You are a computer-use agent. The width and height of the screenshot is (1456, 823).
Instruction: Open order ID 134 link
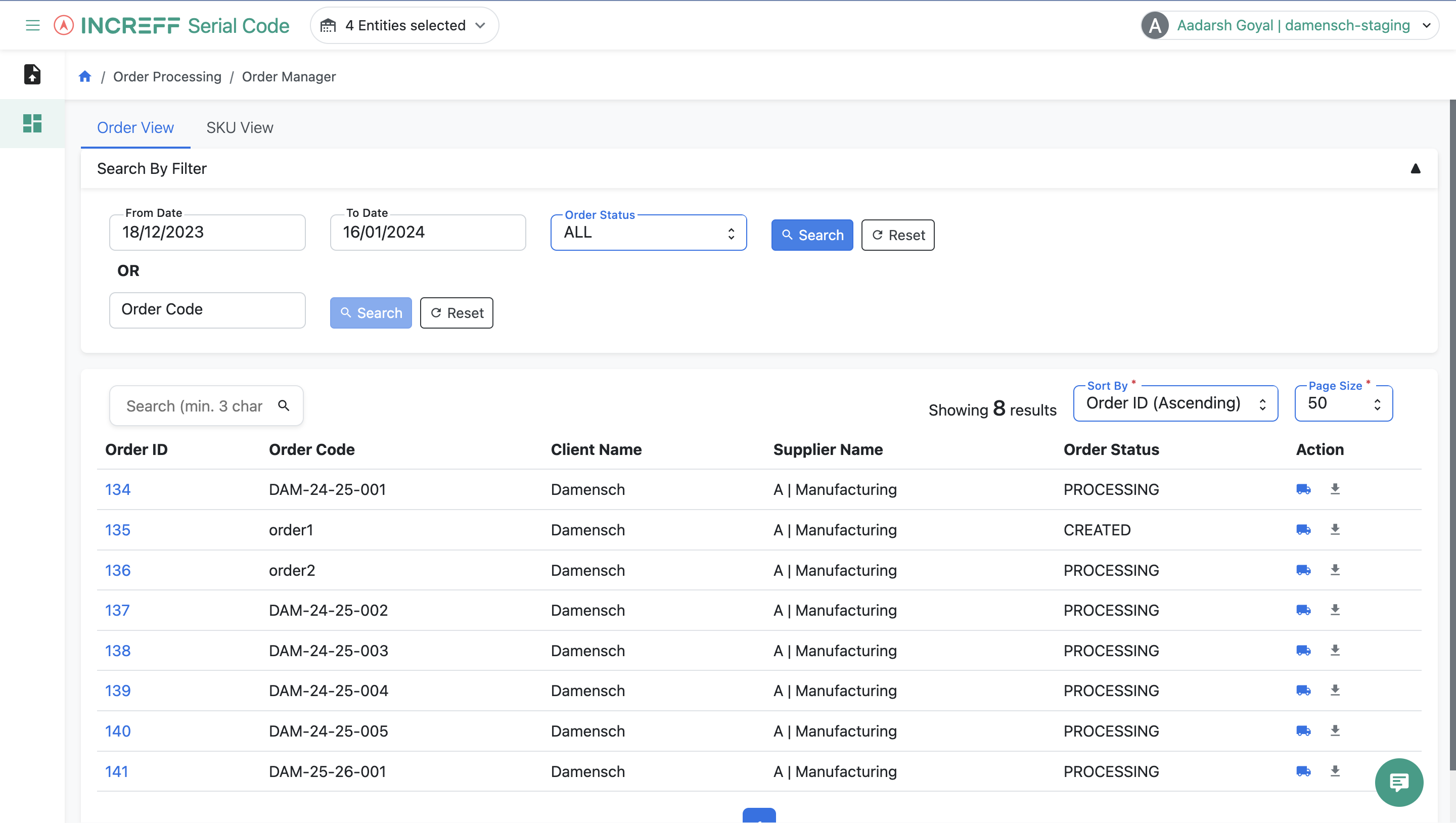pyautogui.click(x=118, y=489)
